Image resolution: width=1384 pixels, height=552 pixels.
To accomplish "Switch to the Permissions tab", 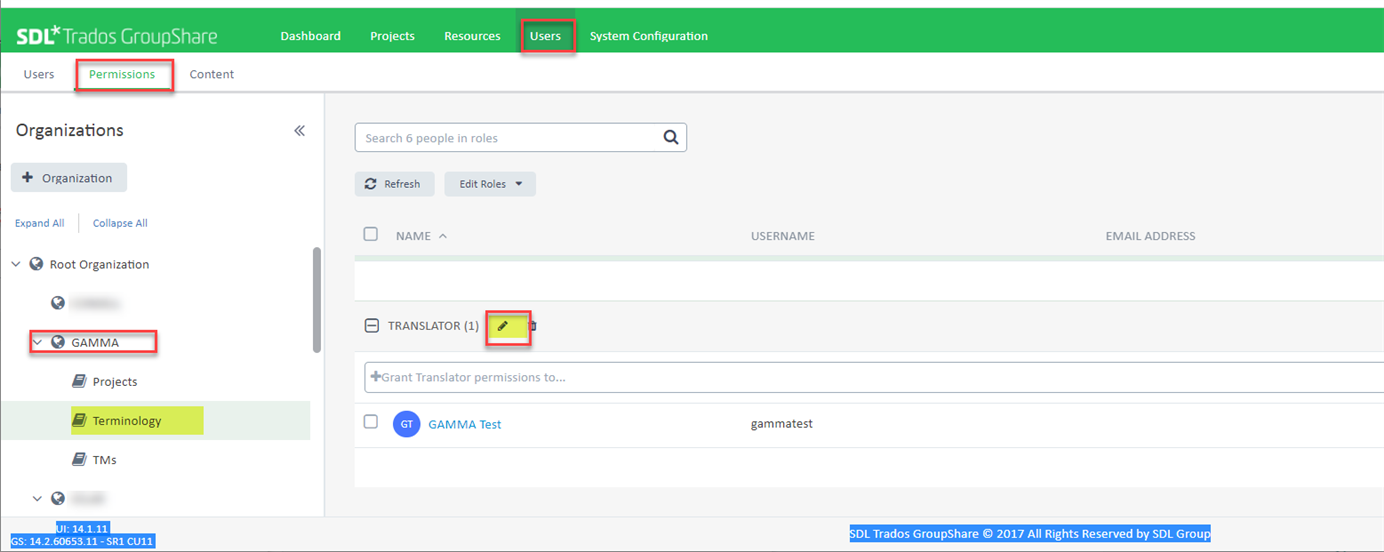I will 122,74.
